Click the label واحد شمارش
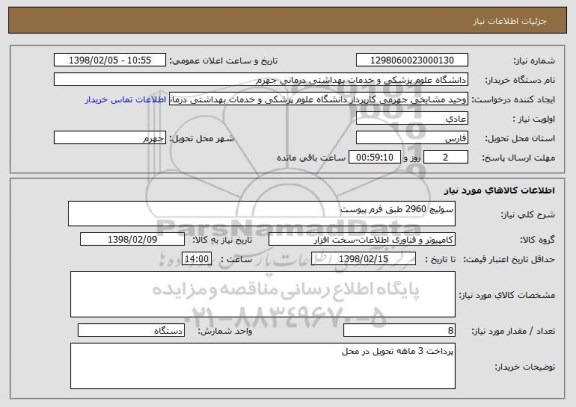This screenshot has height=407, width=576. pos(225,331)
